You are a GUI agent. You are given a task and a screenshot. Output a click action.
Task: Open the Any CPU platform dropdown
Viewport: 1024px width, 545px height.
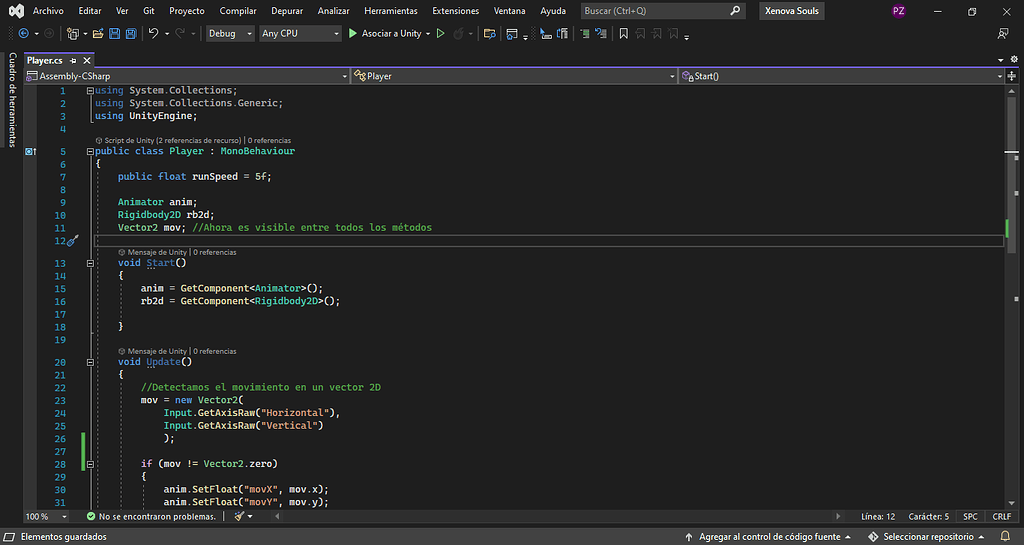pos(299,33)
